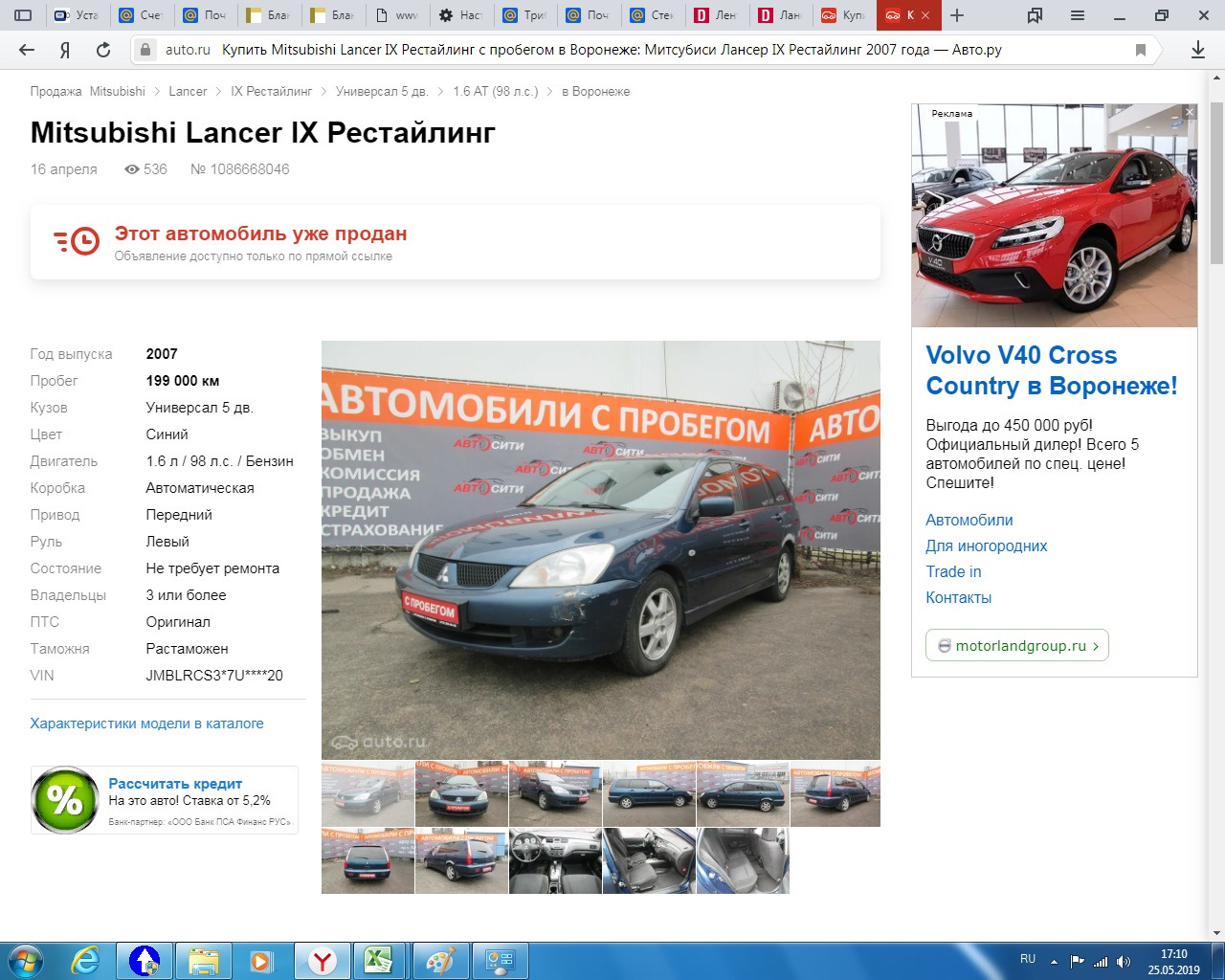Open the Windows Start menu
Screen dimensions: 1225x980
(24, 961)
